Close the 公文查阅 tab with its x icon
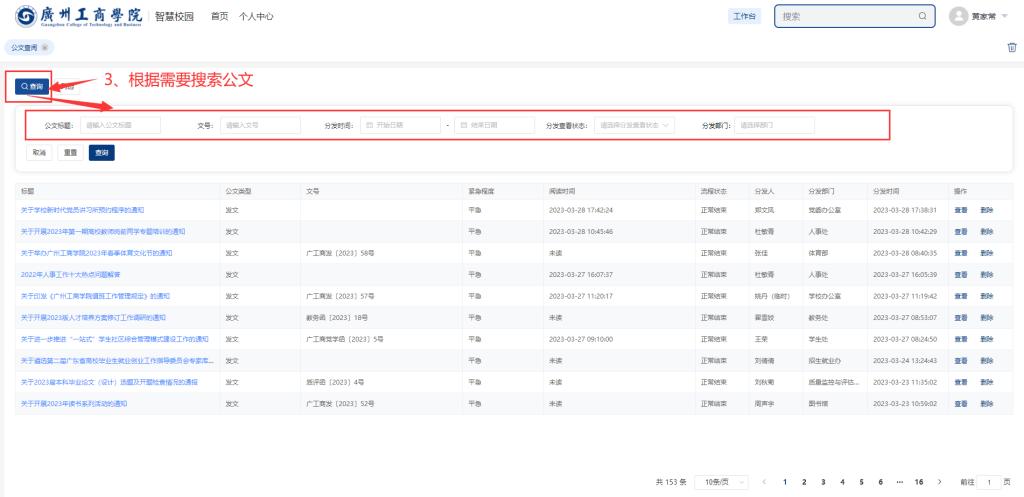This screenshot has width=1024, height=497. click(45, 48)
